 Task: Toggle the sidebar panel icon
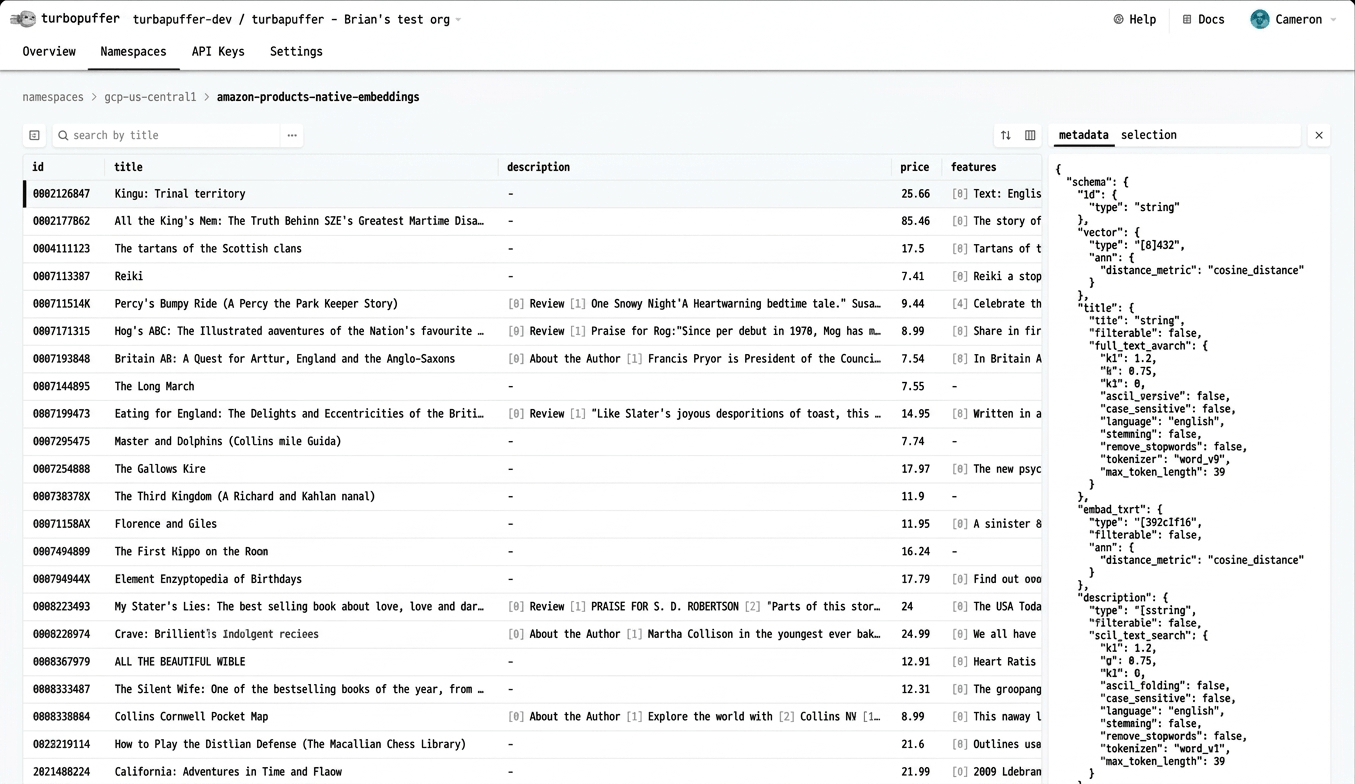point(34,135)
